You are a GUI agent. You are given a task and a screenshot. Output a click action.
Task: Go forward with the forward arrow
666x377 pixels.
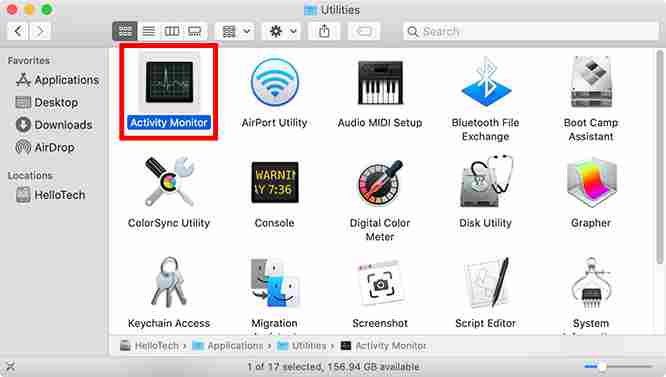click(40, 31)
